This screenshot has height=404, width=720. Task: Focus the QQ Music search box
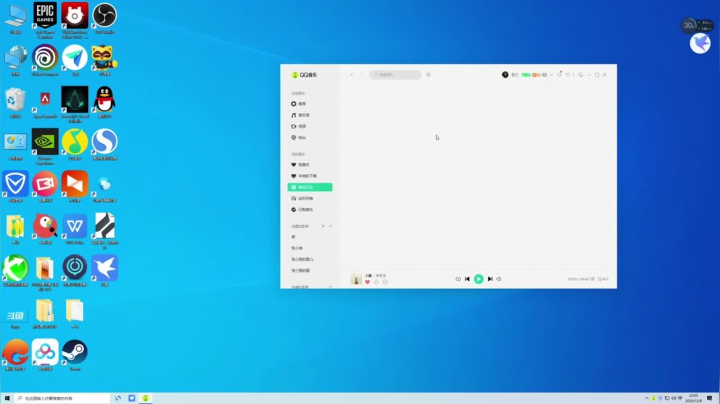coord(395,74)
